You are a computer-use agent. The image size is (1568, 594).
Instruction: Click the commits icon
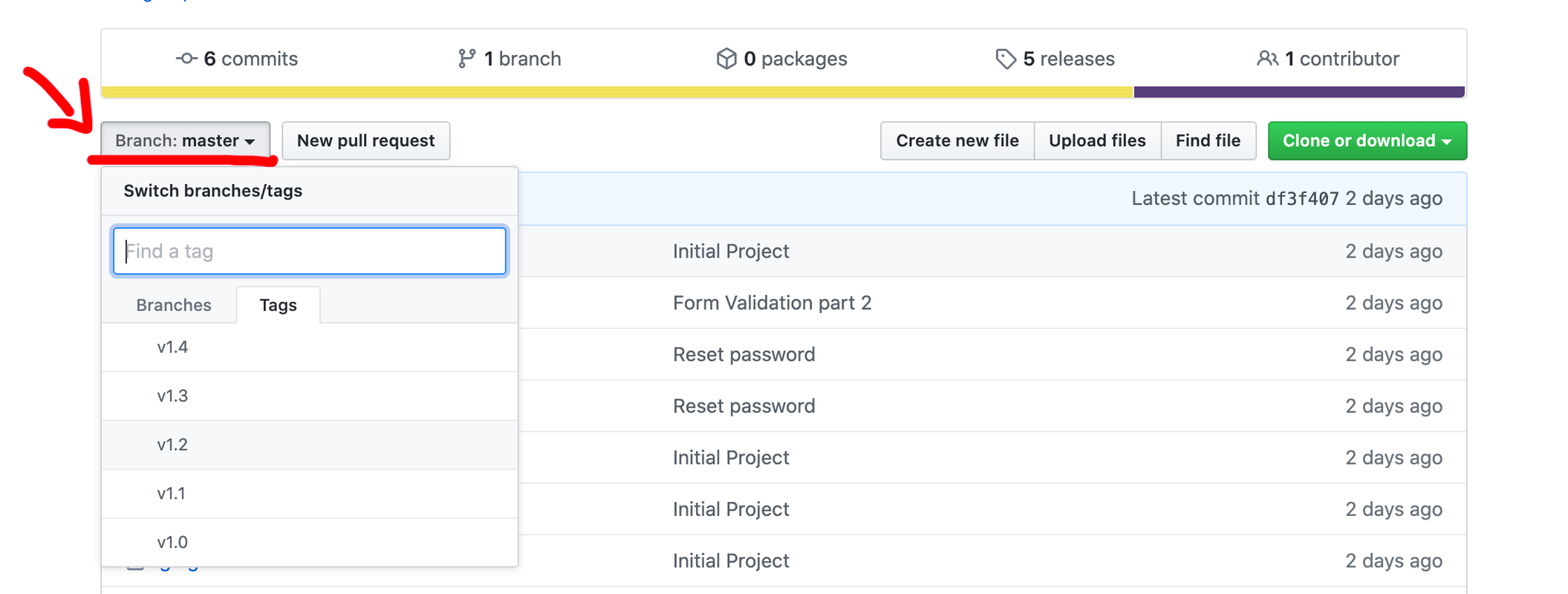(186, 59)
